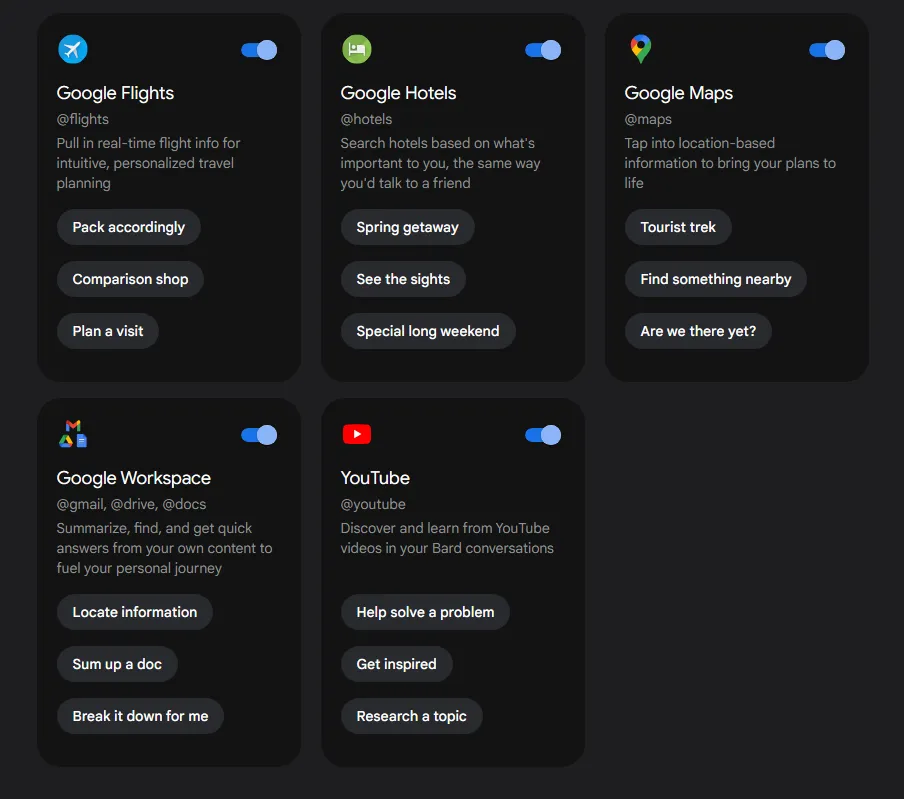
Task: Choose the Locate information chip
Action: pyautogui.click(x=135, y=612)
